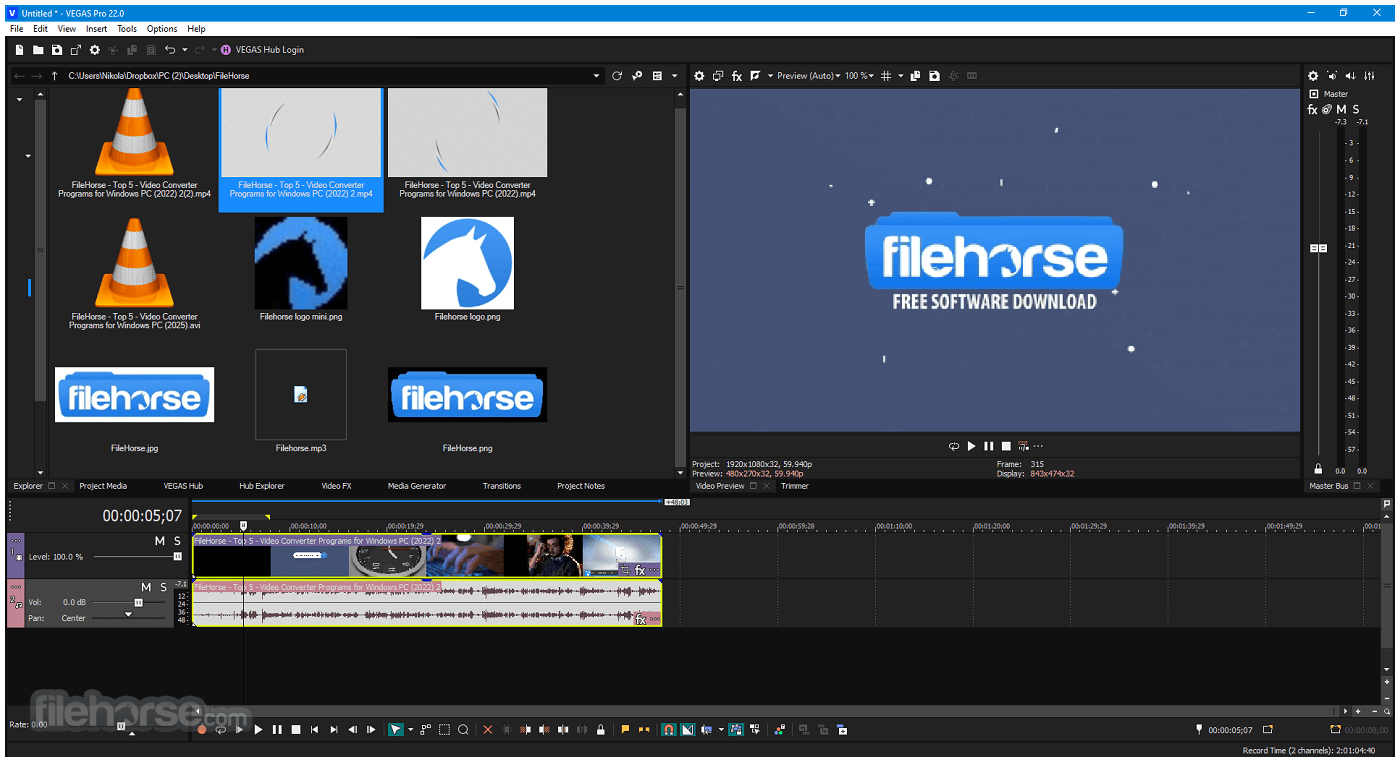The width and height of the screenshot is (1400, 762).
Task: Insert a region with the double flag icon
Action: coord(644,730)
